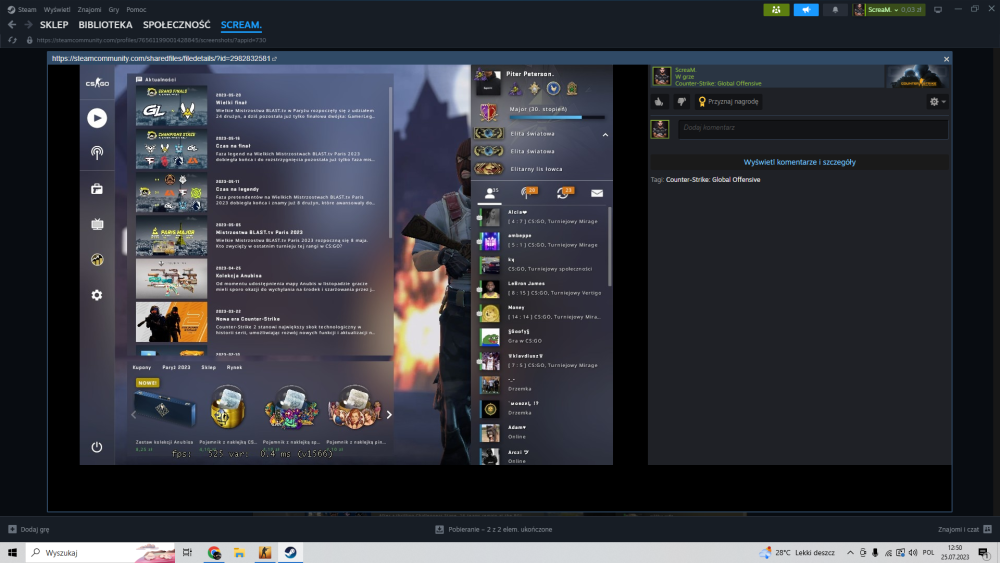Viewport: 1000px width, 563px height.
Task: Open the Gry menu
Action: [114, 10]
